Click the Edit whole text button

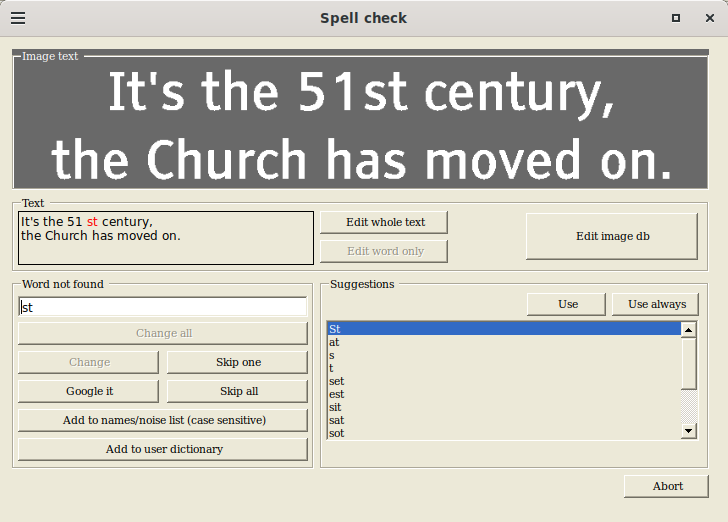384,222
